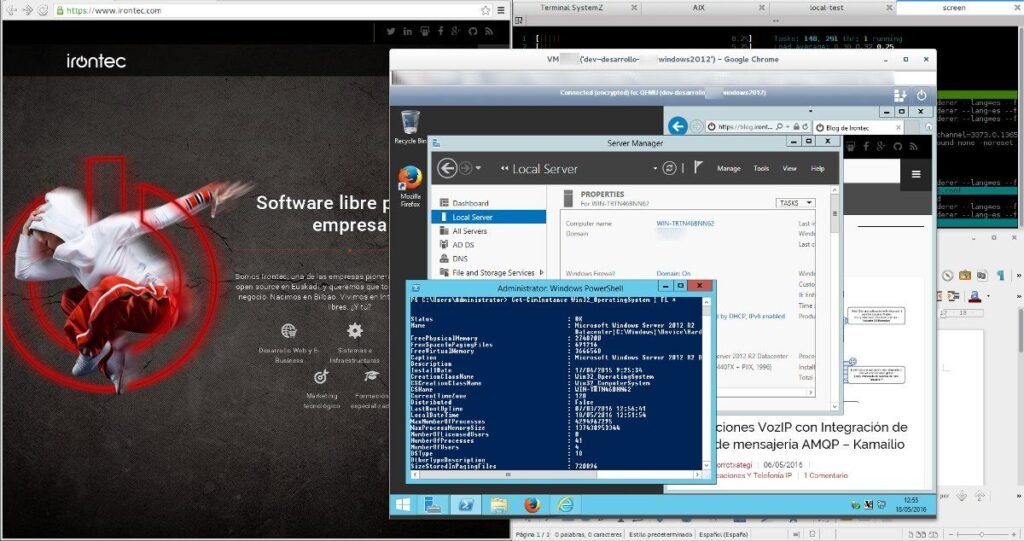1024x541 pixels.
Task: Bookmark the irontec page with star icon
Action: click(485, 10)
